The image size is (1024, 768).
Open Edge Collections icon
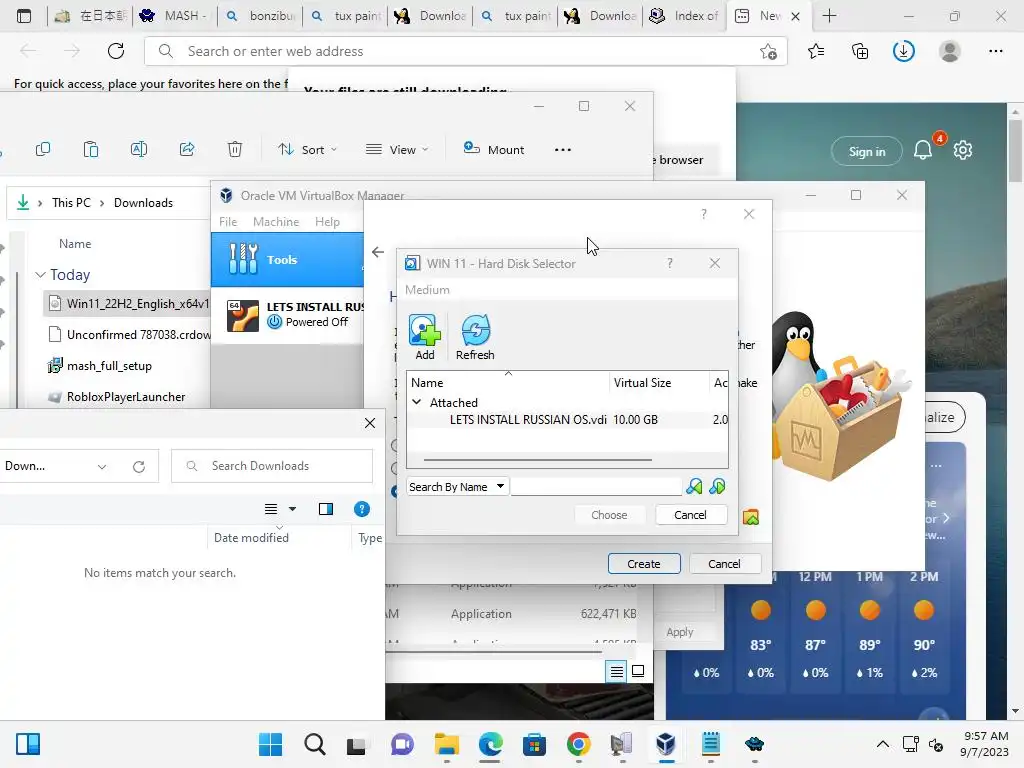click(860, 51)
